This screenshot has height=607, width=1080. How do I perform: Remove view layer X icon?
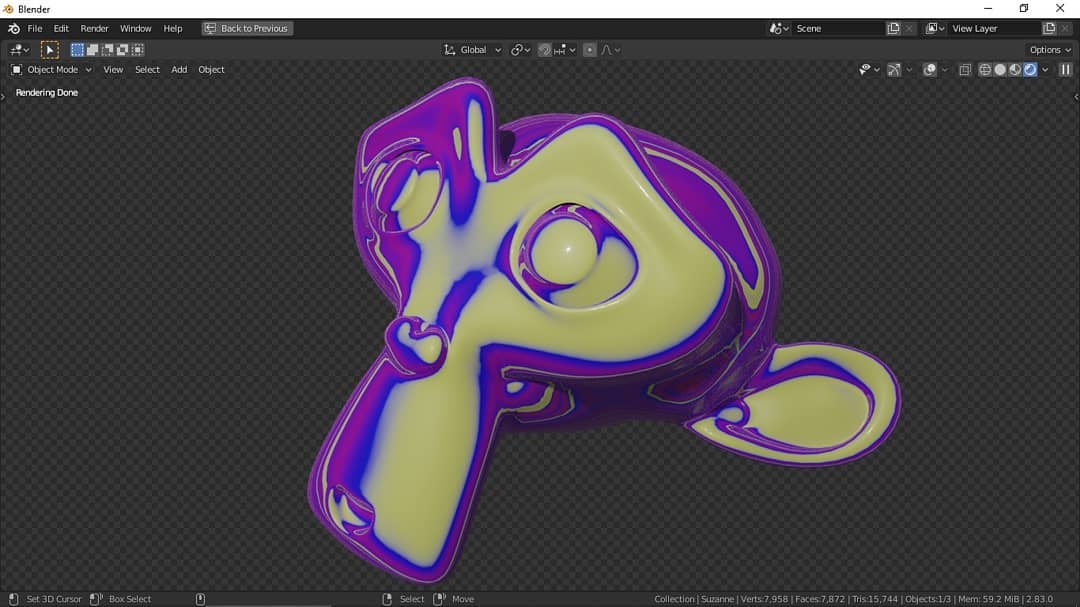[1065, 29]
